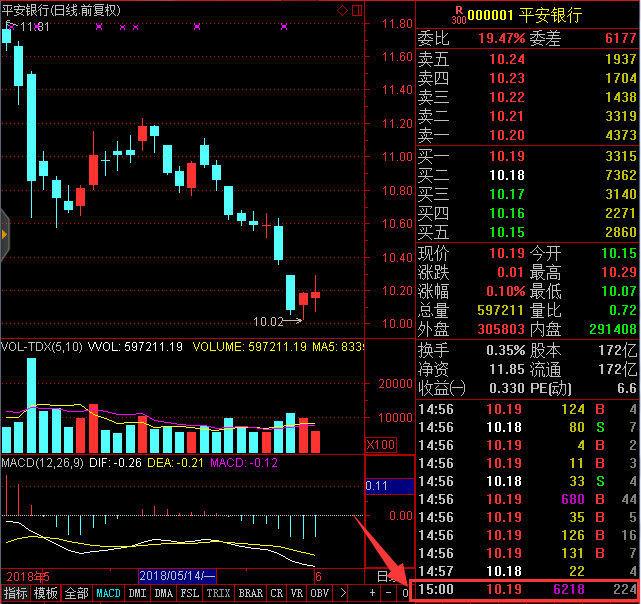This screenshot has width=641, height=604.
Task: Click the 0.11 highlighted MACD axis value
Action: pyautogui.click(x=389, y=486)
